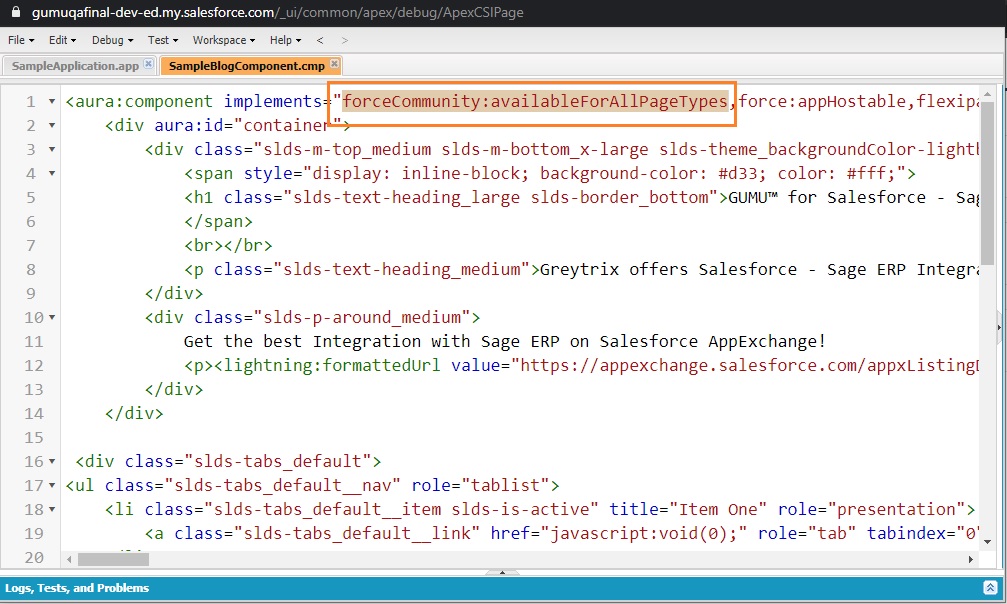The height and width of the screenshot is (604, 1007).
Task: Go forward with the > navigation arrow
Action: click(x=345, y=40)
